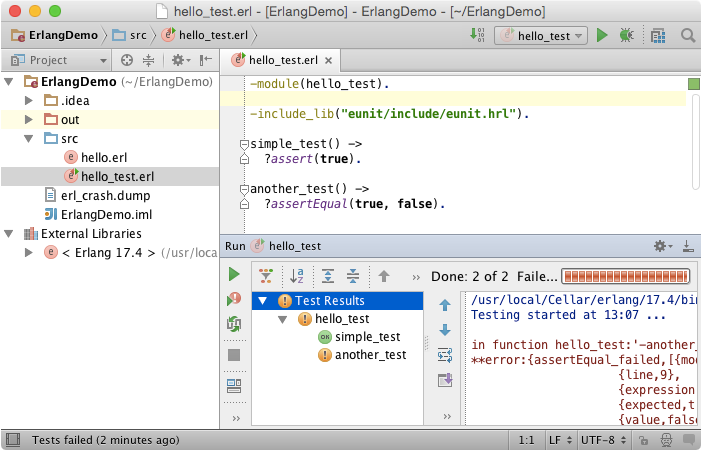Open hello.erl in the project tree

tap(103, 157)
